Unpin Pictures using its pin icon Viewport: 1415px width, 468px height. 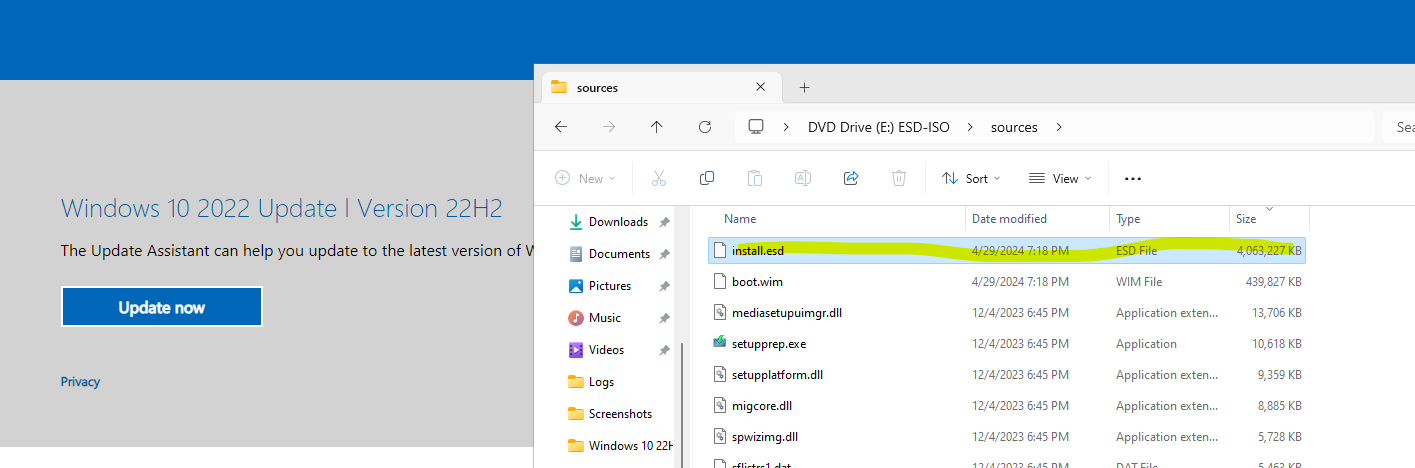[x=665, y=286]
